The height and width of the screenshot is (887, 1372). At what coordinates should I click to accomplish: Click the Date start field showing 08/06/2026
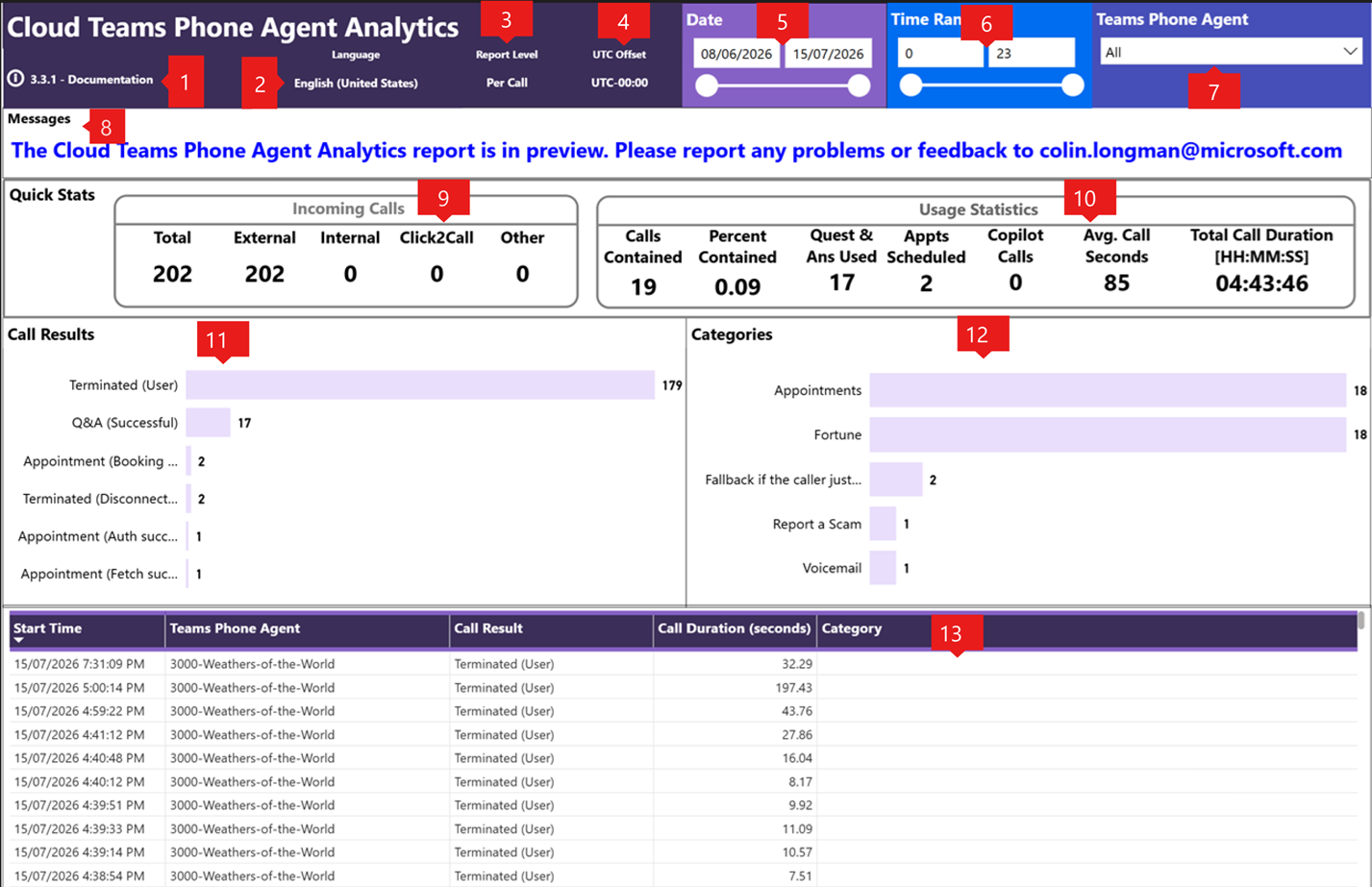736,54
